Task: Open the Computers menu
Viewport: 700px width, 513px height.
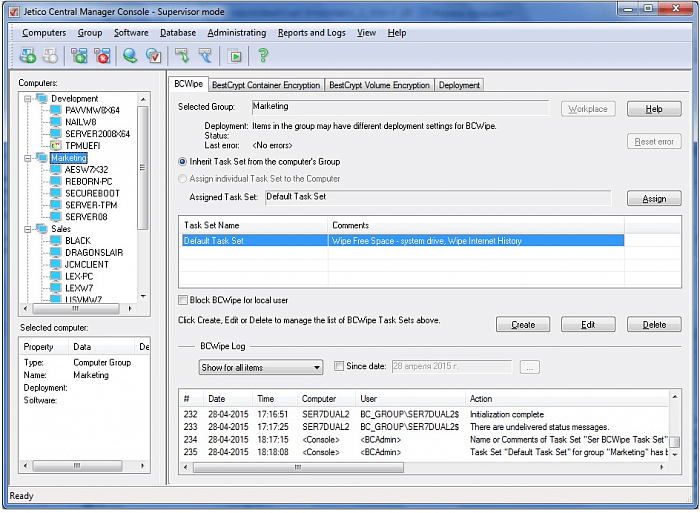Action: tap(44, 33)
